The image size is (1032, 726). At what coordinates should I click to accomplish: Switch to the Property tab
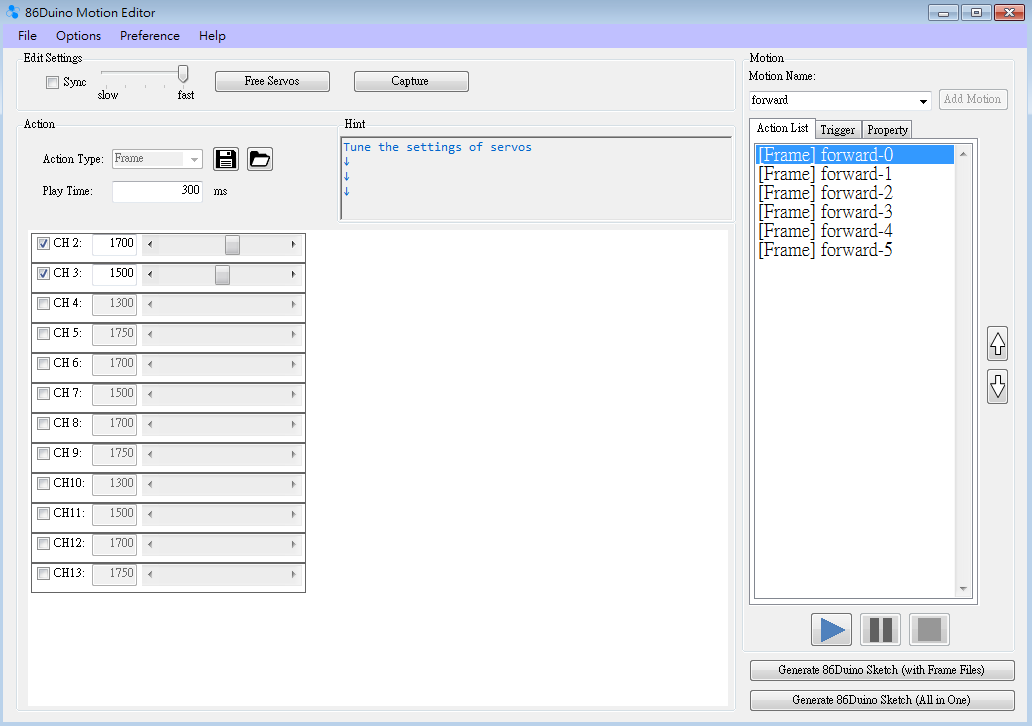(887, 130)
